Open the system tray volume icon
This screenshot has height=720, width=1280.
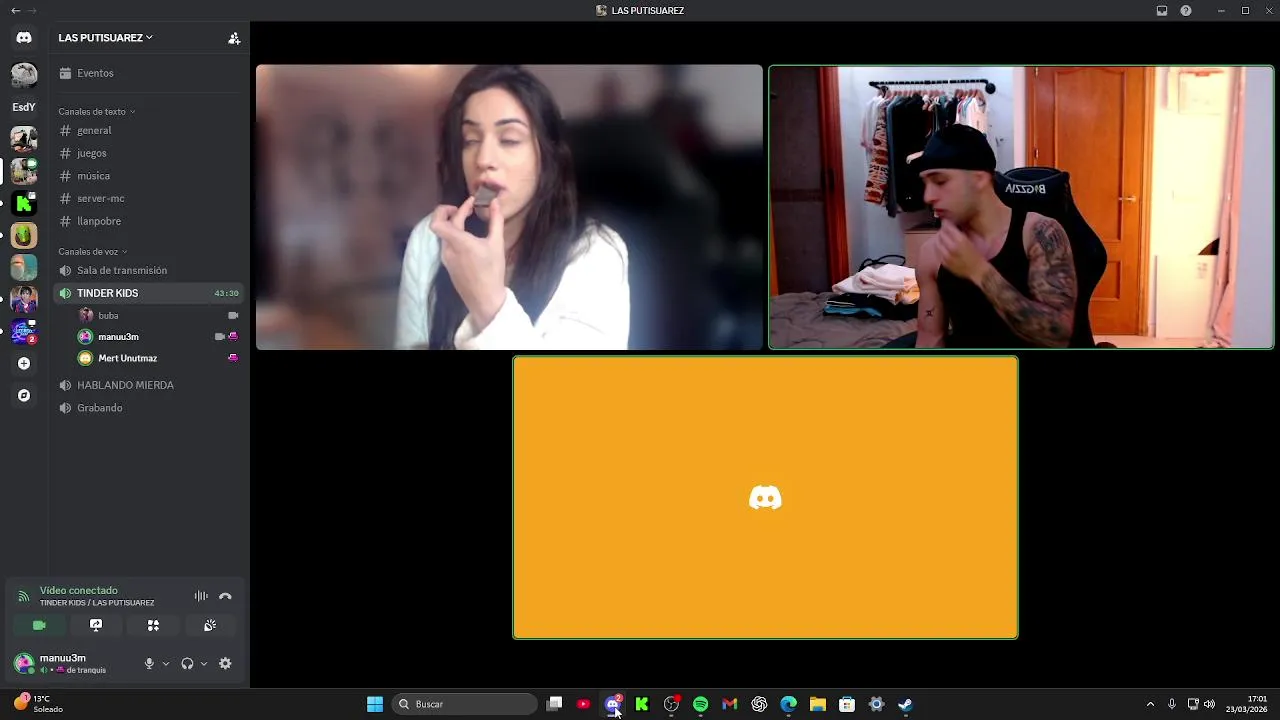[x=1210, y=704]
